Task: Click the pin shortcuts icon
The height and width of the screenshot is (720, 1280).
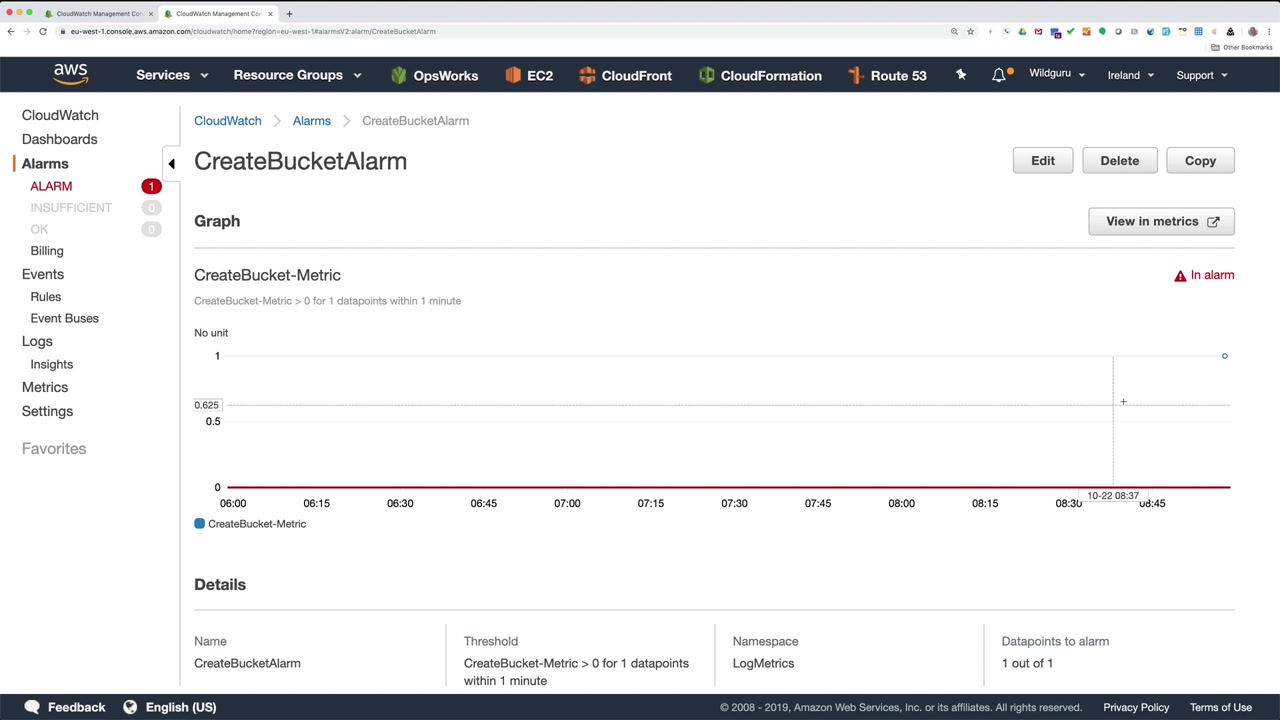Action: 961,75
